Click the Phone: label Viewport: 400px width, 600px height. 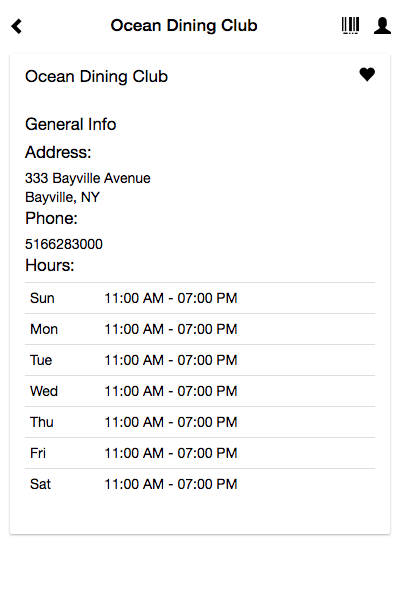[51, 218]
